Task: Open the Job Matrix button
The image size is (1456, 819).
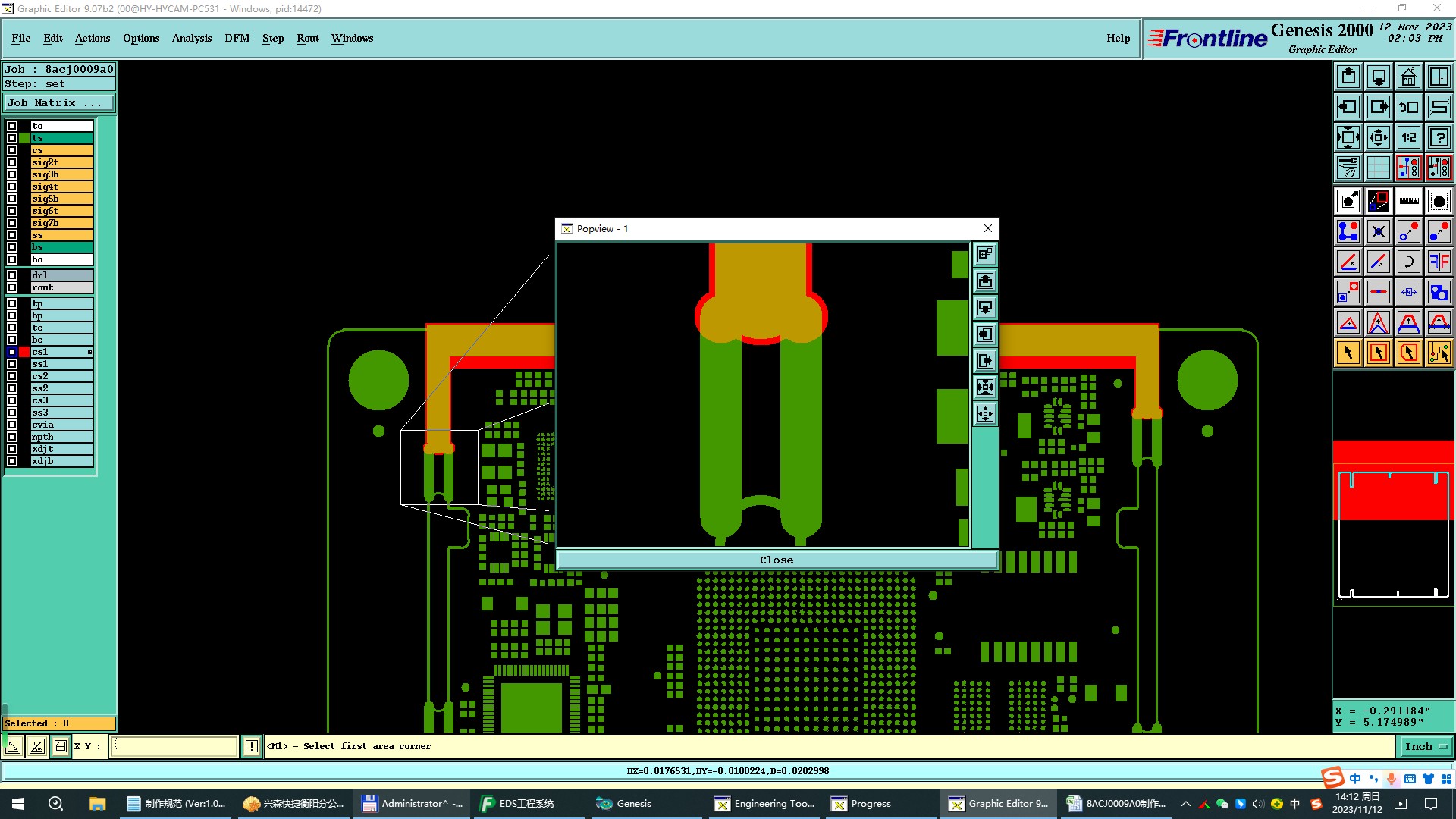Action: click(59, 103)
